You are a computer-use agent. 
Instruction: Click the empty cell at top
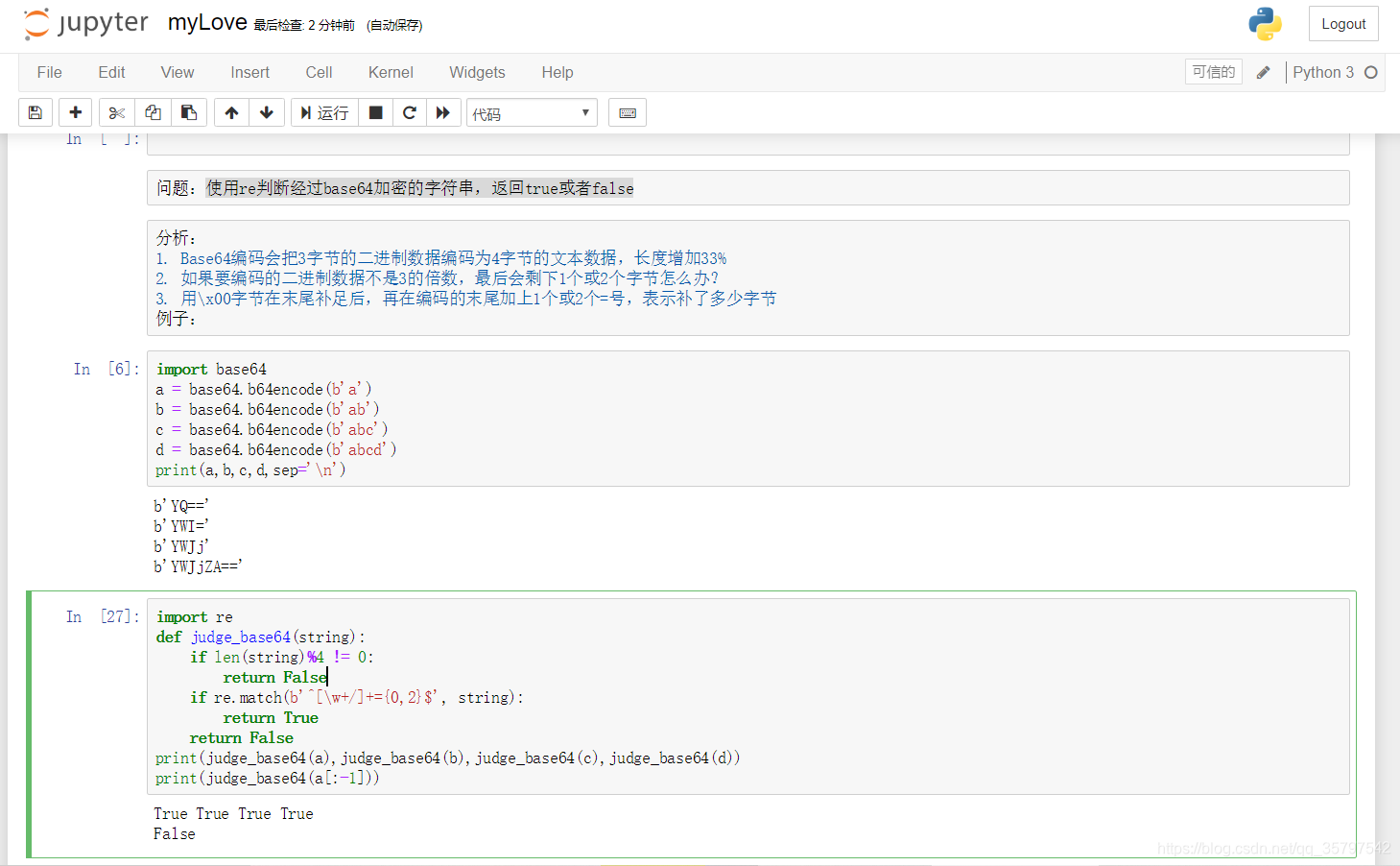pos(748,144)
